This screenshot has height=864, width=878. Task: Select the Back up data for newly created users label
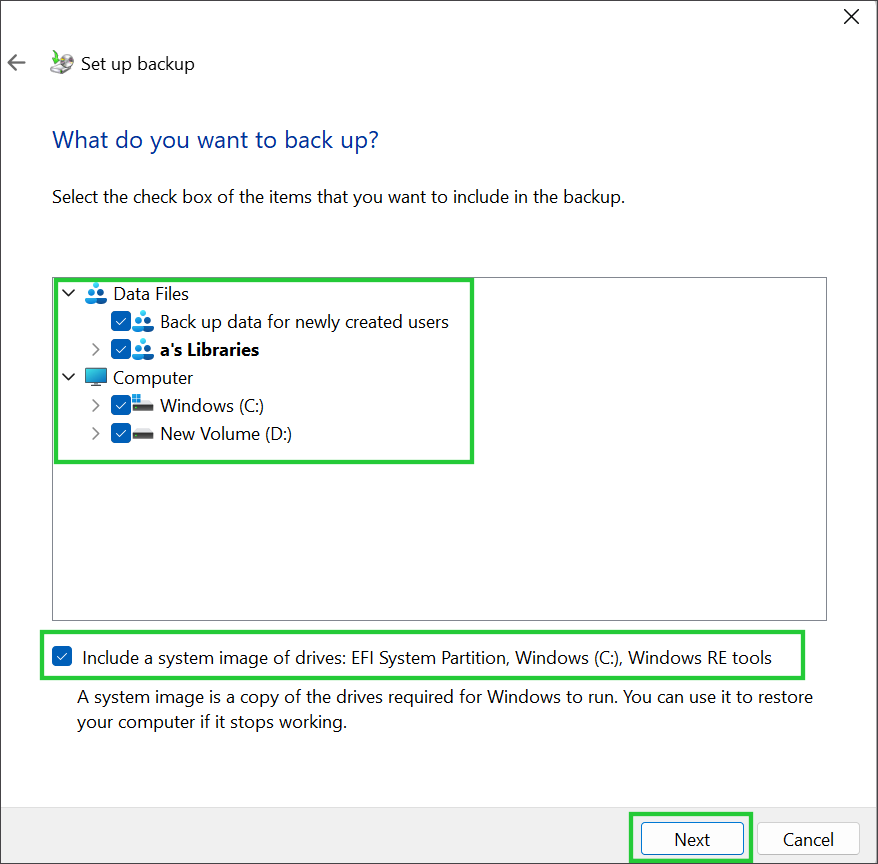[304, 322]
